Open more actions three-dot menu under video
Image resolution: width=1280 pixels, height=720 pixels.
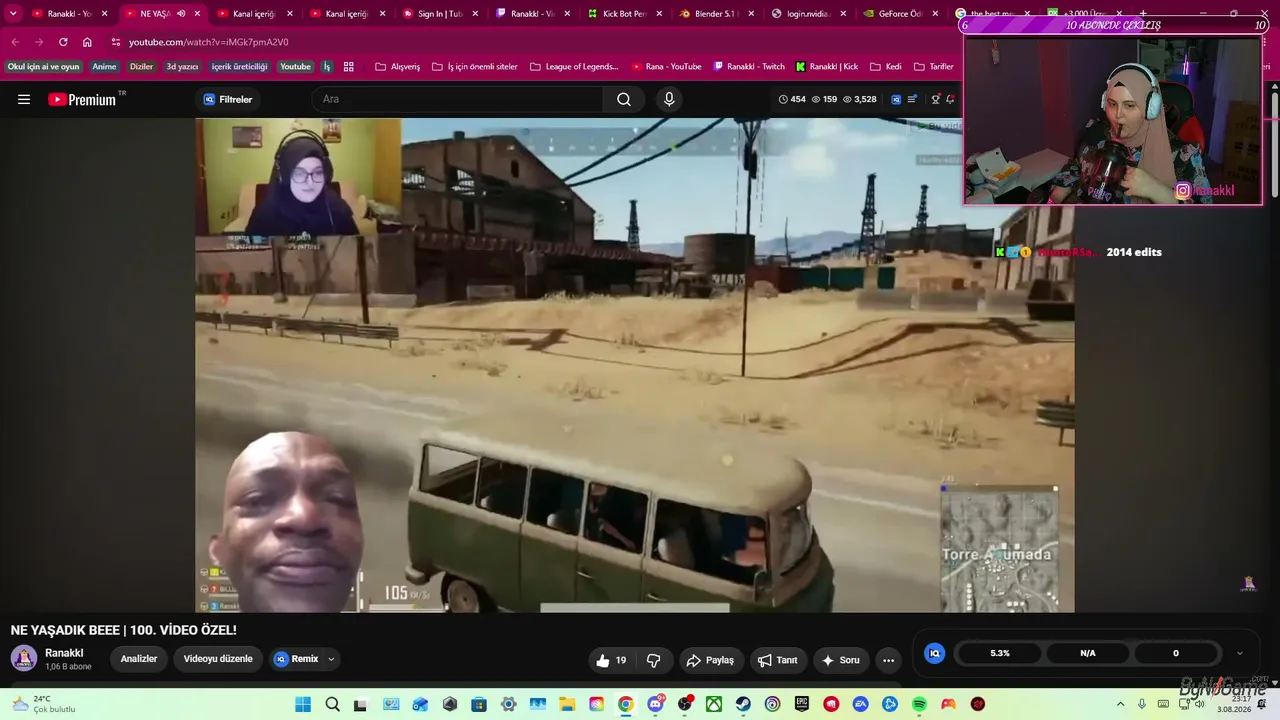tap(888, 660)
